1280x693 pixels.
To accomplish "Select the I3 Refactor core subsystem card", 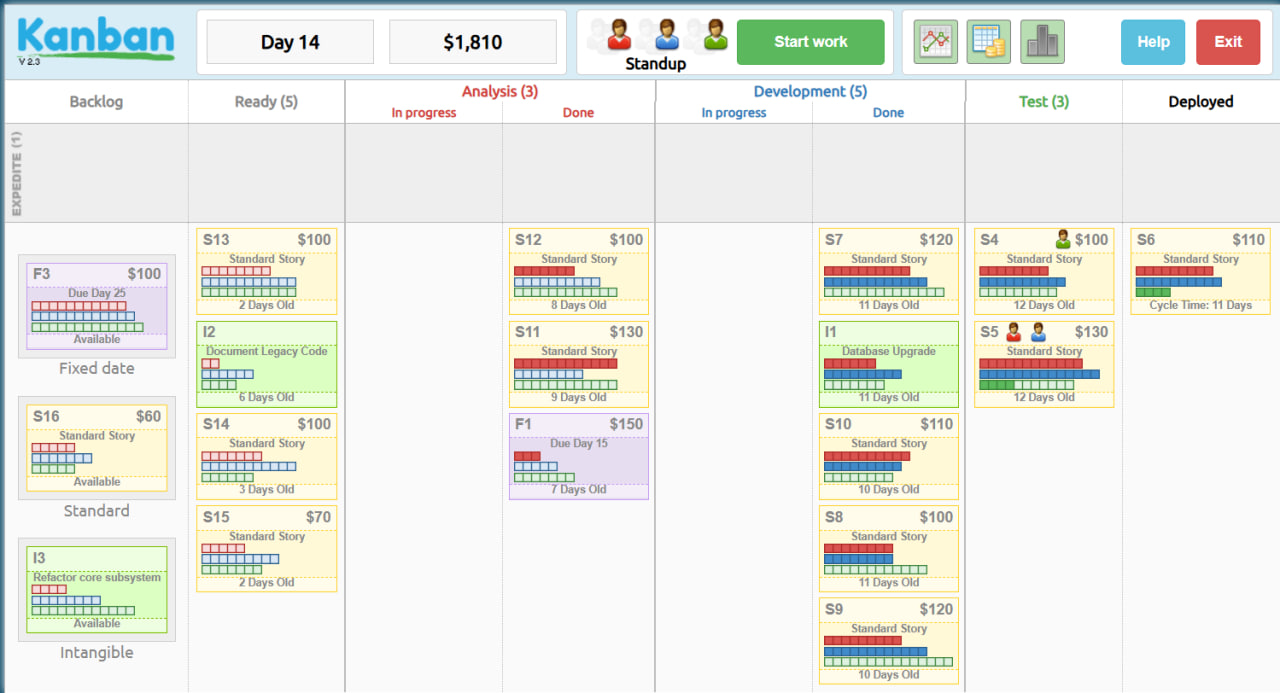I will tap(97, 589).
